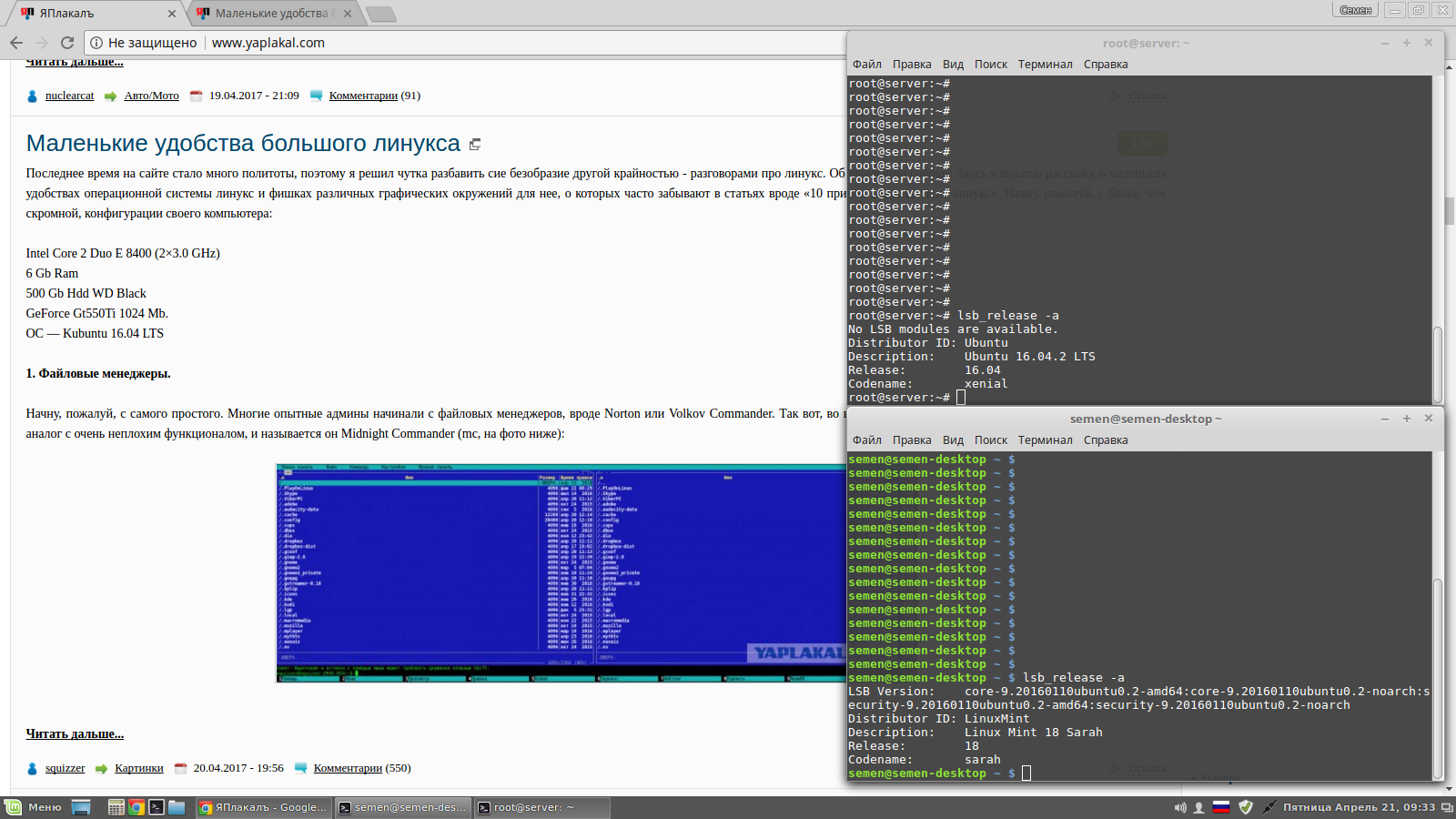Open the 'Семен' Chrome profile button
Screen dimensions: 1456x819
pyautogui.click(x=1356, y=10)
